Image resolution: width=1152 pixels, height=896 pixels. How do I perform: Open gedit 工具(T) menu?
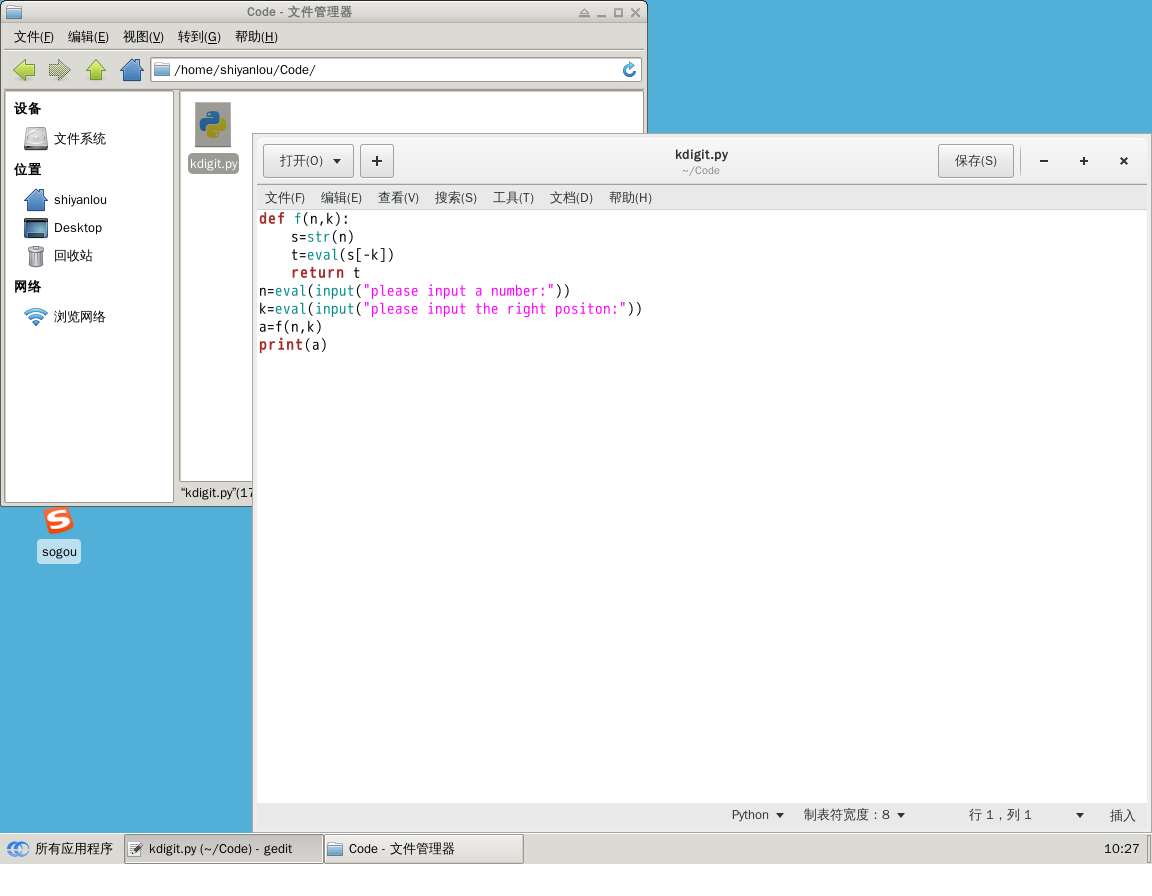513,198
